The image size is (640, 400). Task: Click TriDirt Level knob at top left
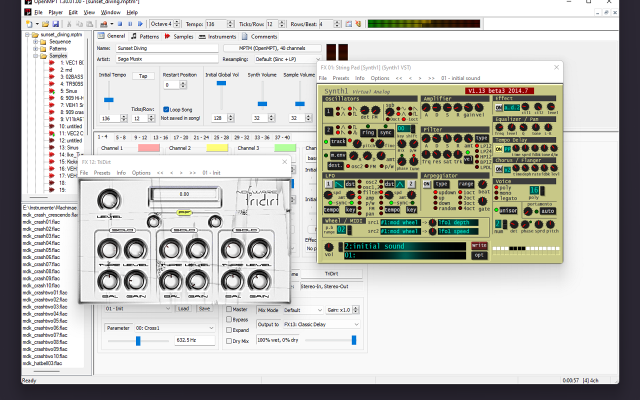[109, 200]
